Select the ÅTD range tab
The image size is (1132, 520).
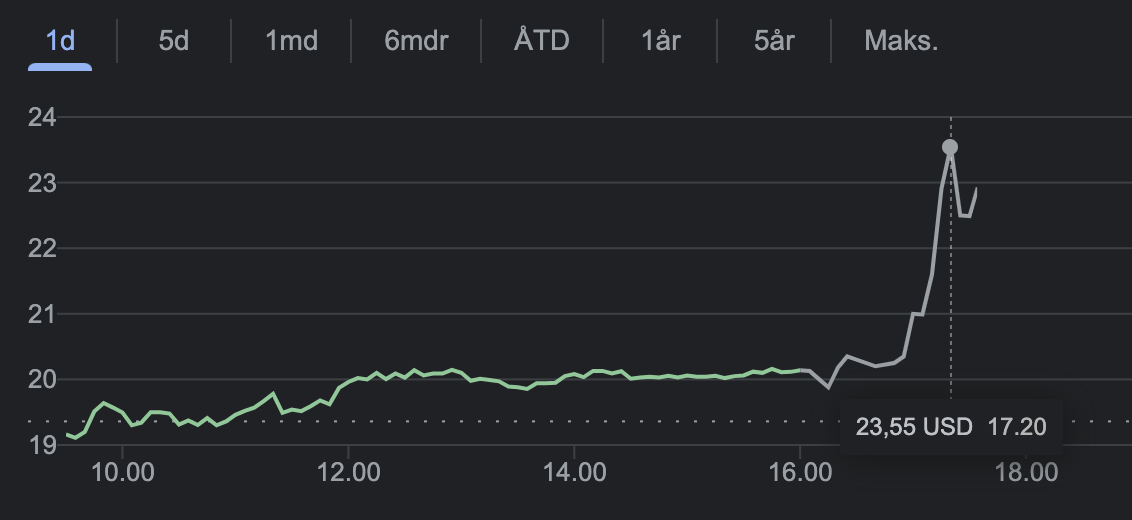(x=541, y=41)
